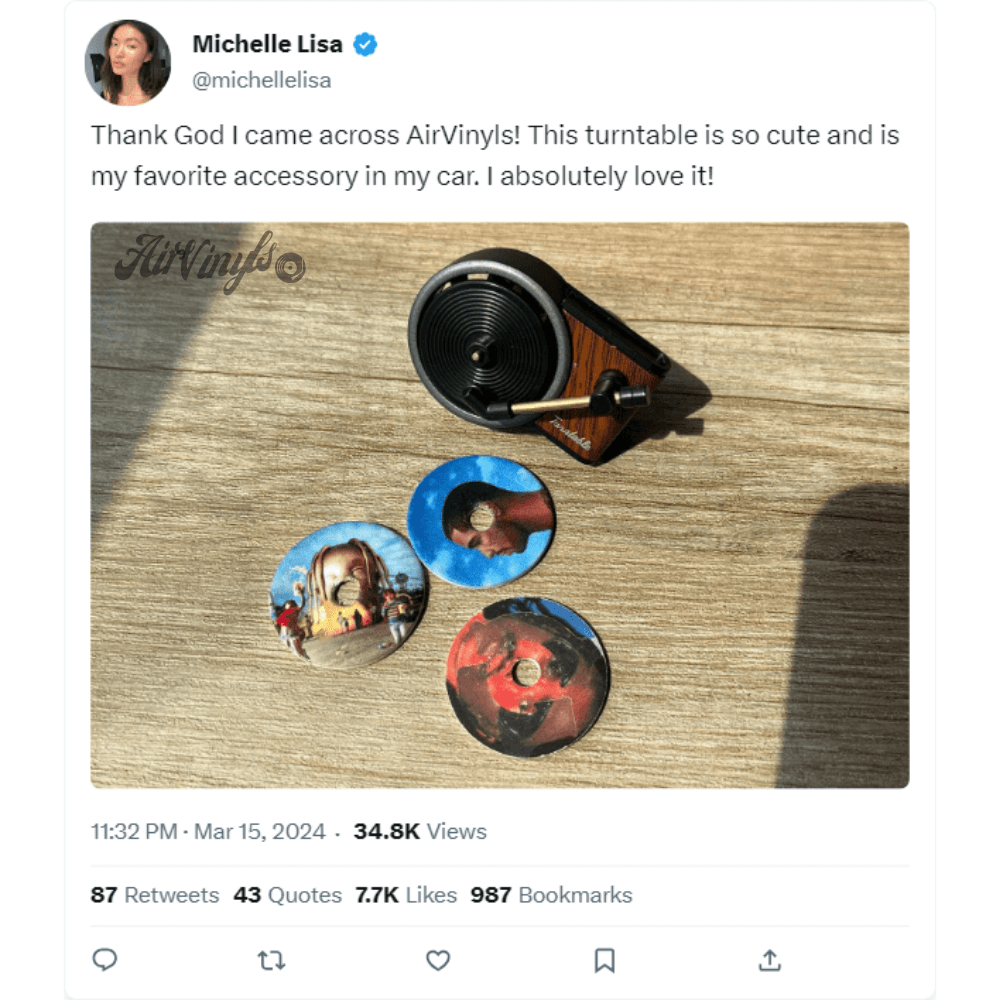Image resolution: width=1000 pixels, height=1000 pixels.
Task: Click the tweet text about AirVinyls
Action: pyautogui.click(x=495, y=155)
